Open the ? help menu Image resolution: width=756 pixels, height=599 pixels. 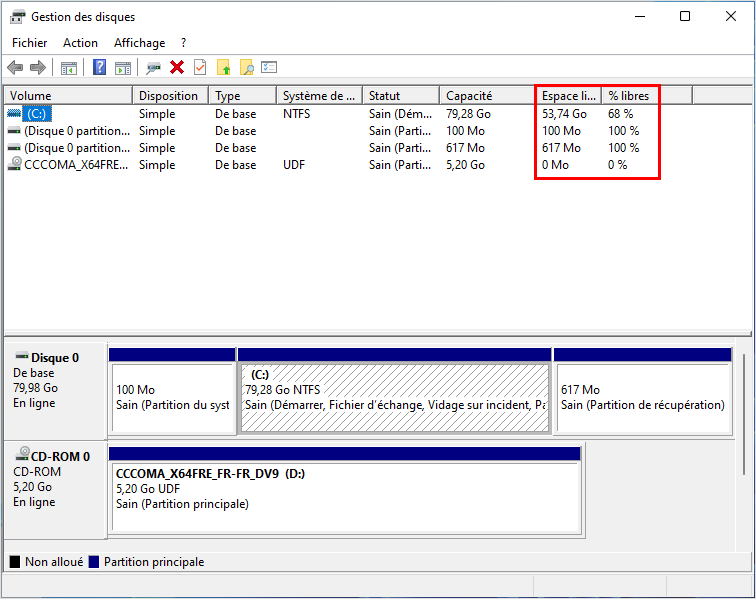tap(183, 43)
